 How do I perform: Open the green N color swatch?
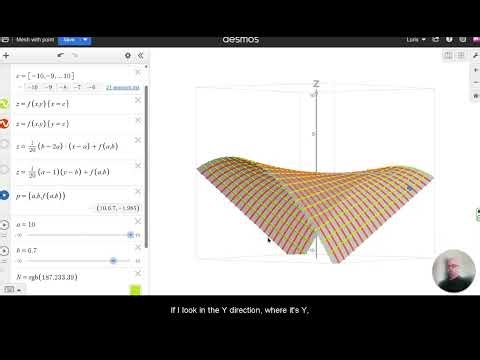[x=135, y=290]
